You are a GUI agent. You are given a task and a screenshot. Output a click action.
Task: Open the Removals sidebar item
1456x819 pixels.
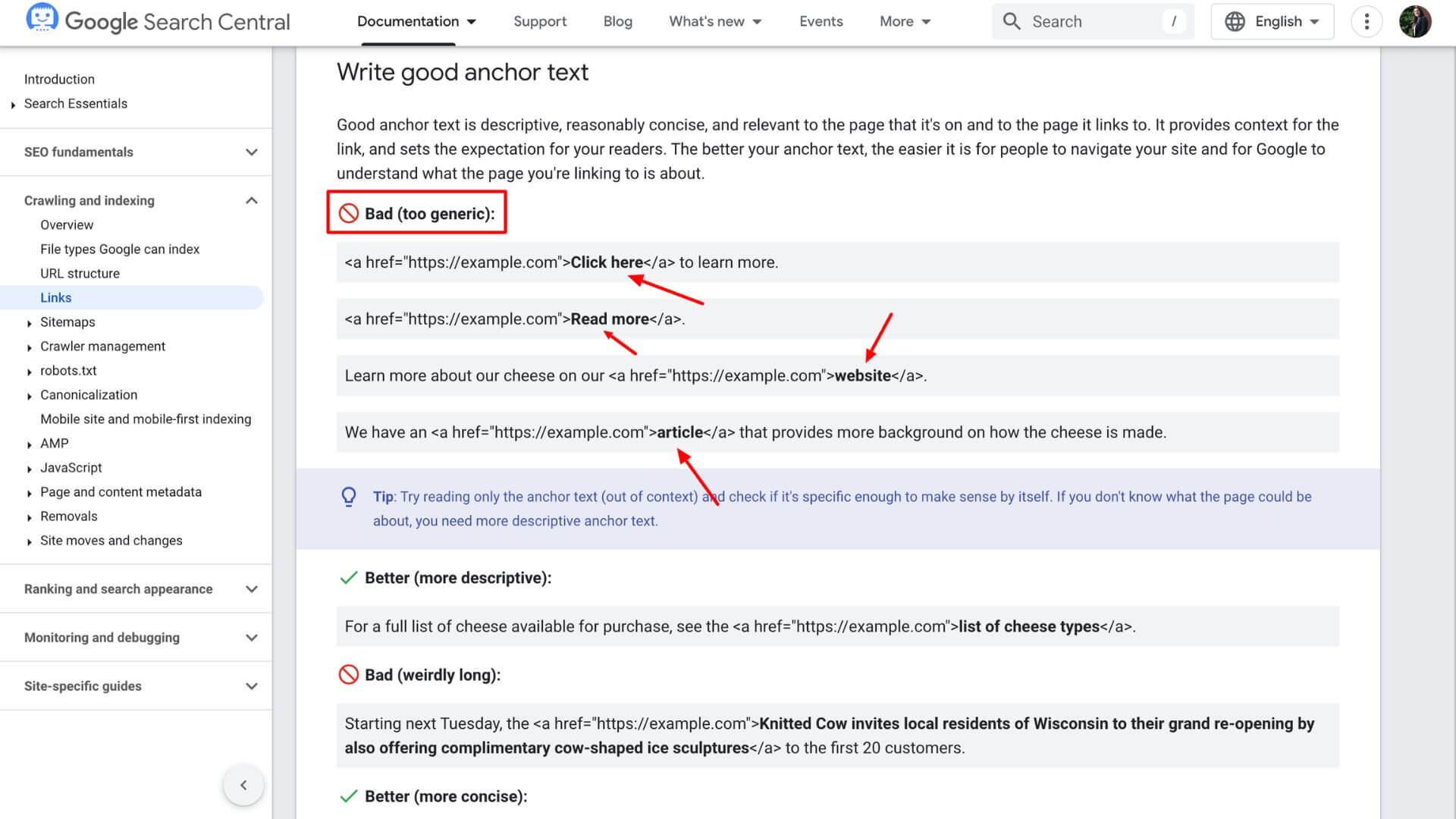click(x=68, y=516)
